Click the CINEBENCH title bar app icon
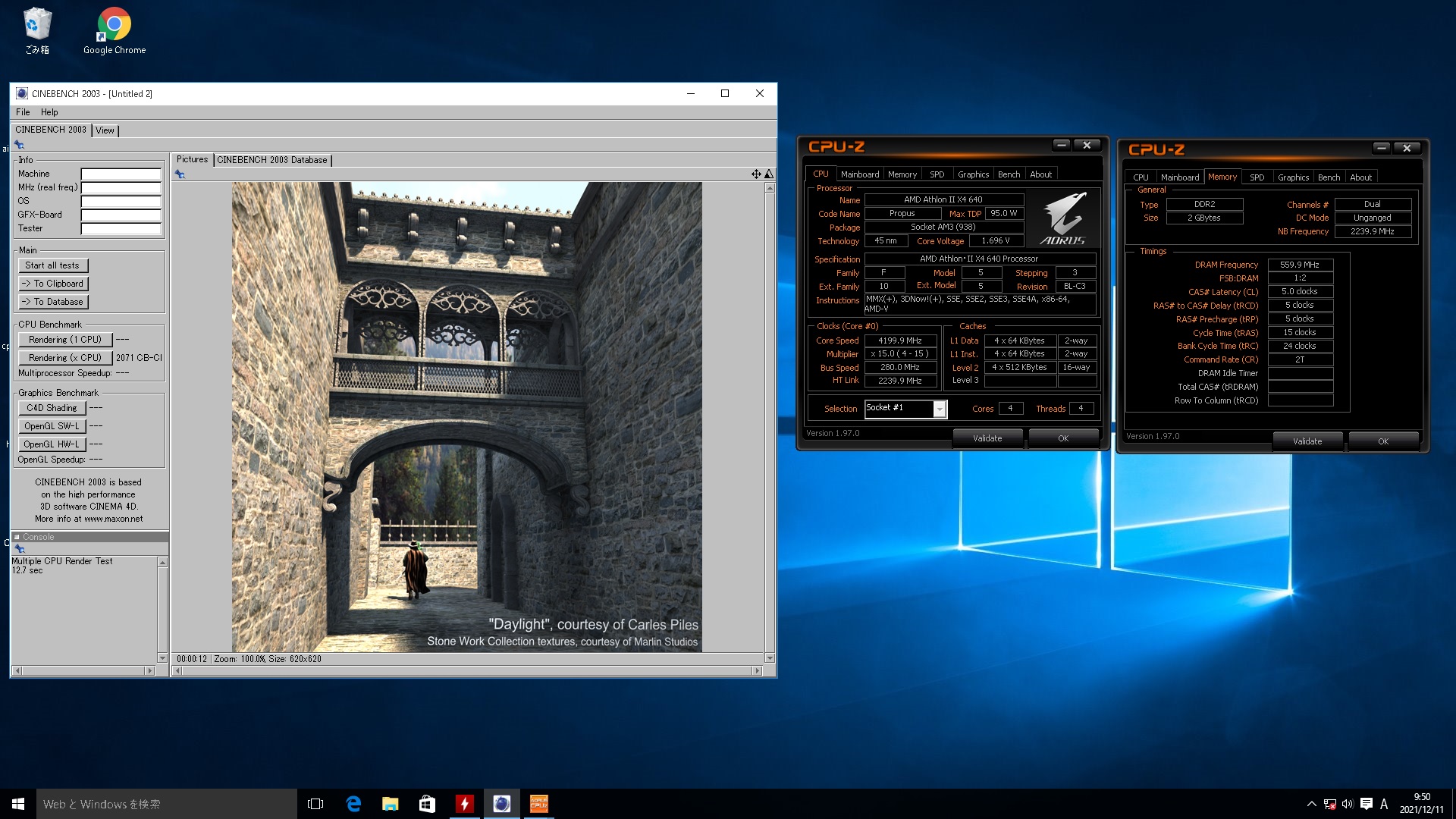Image resolution: width=1456 pixels, height=819 pixels. [x=22, y=93]
